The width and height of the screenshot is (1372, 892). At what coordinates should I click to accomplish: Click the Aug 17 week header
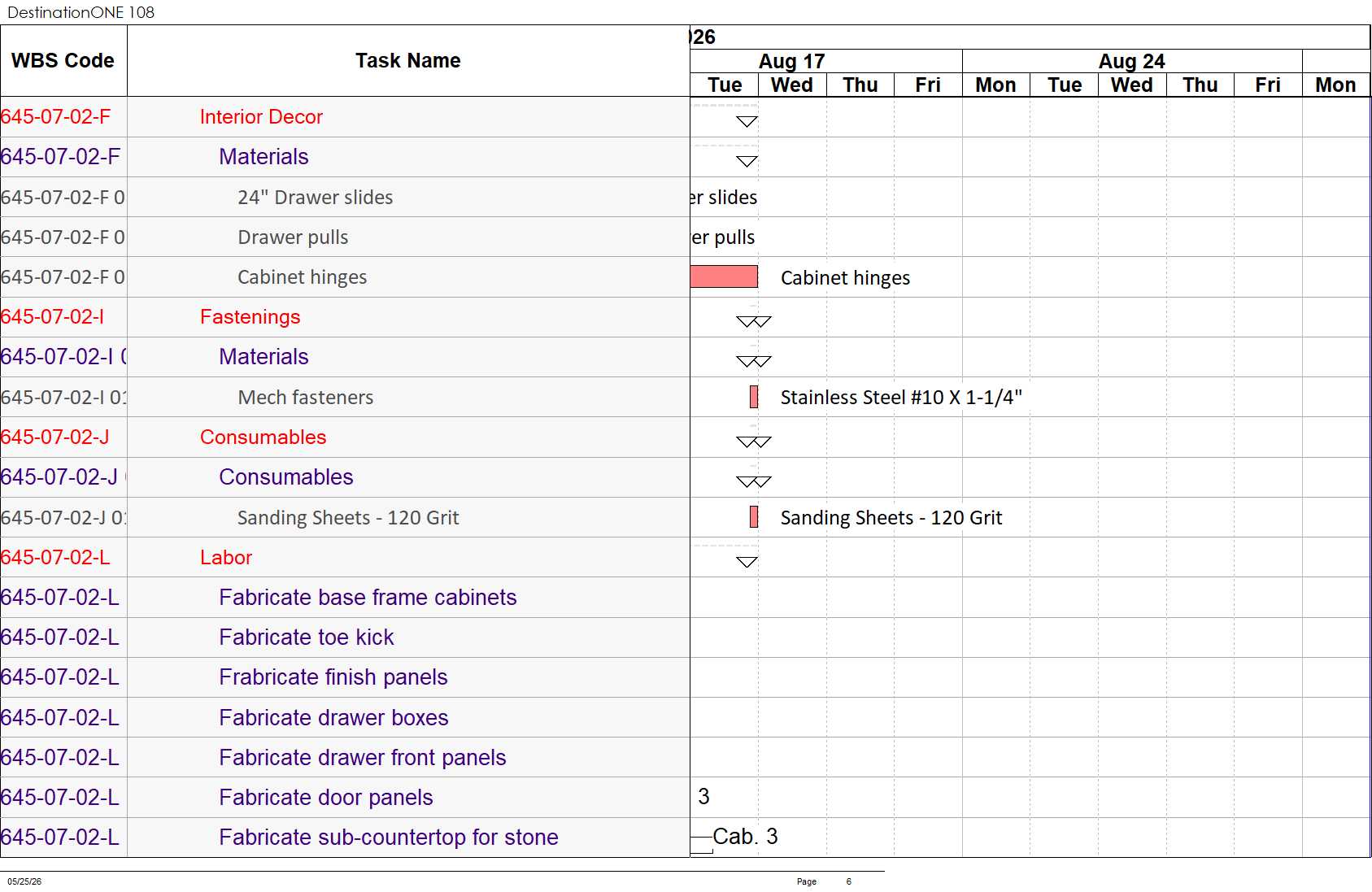[x=792, y=62]
